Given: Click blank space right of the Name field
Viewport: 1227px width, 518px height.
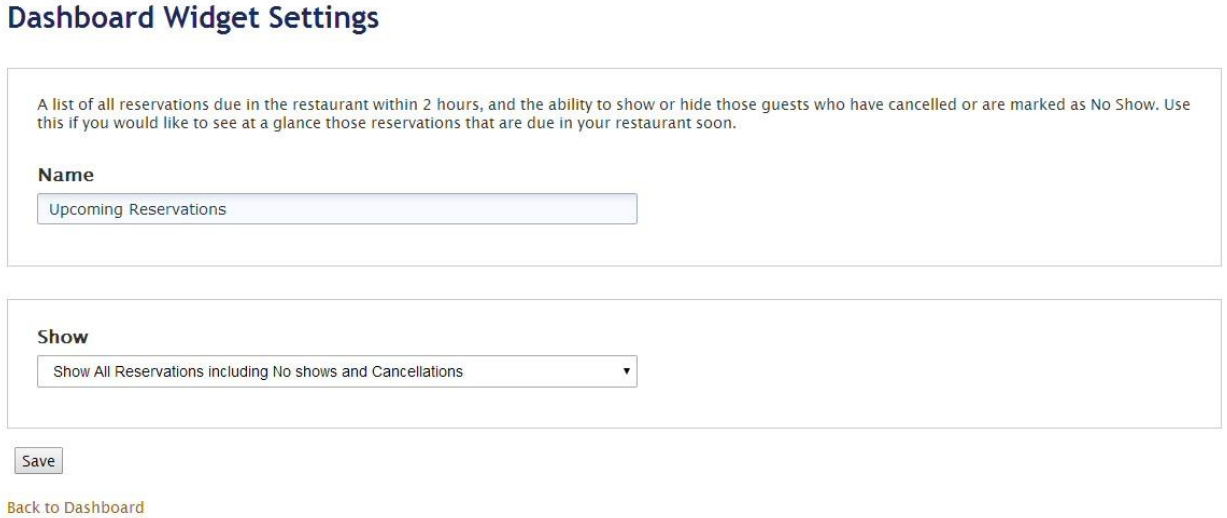Looking at the screenshot, I should click(900, 210).
